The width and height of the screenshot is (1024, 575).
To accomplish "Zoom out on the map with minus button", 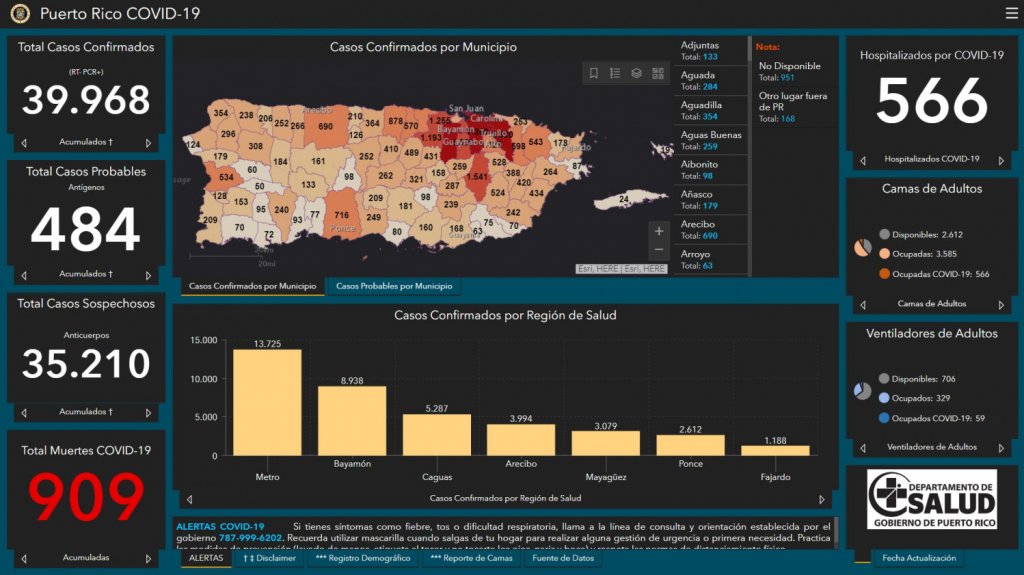I will click(658, 250).
